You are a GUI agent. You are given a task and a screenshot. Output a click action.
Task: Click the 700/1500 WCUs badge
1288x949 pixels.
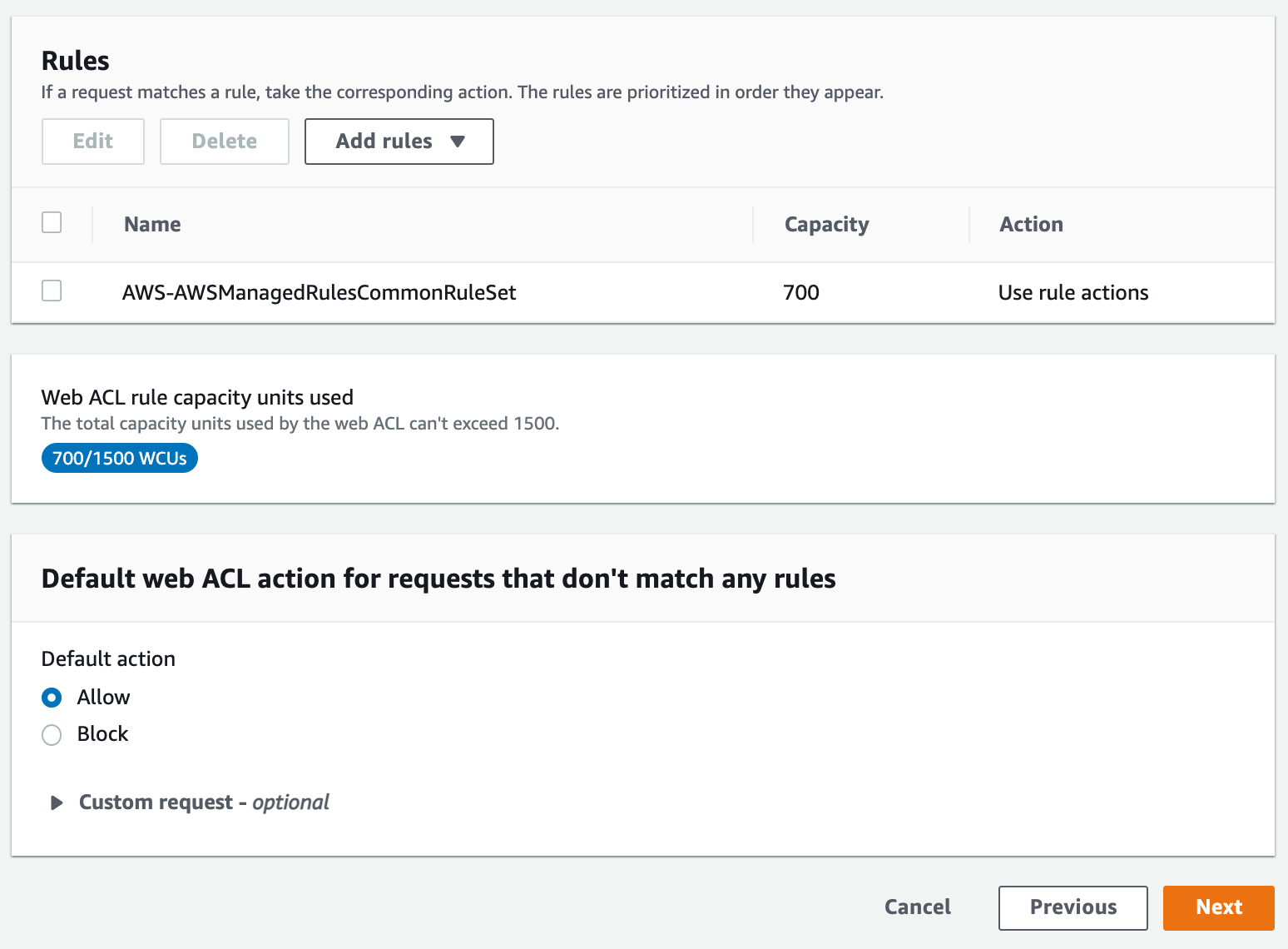click(x=120, y=459)
